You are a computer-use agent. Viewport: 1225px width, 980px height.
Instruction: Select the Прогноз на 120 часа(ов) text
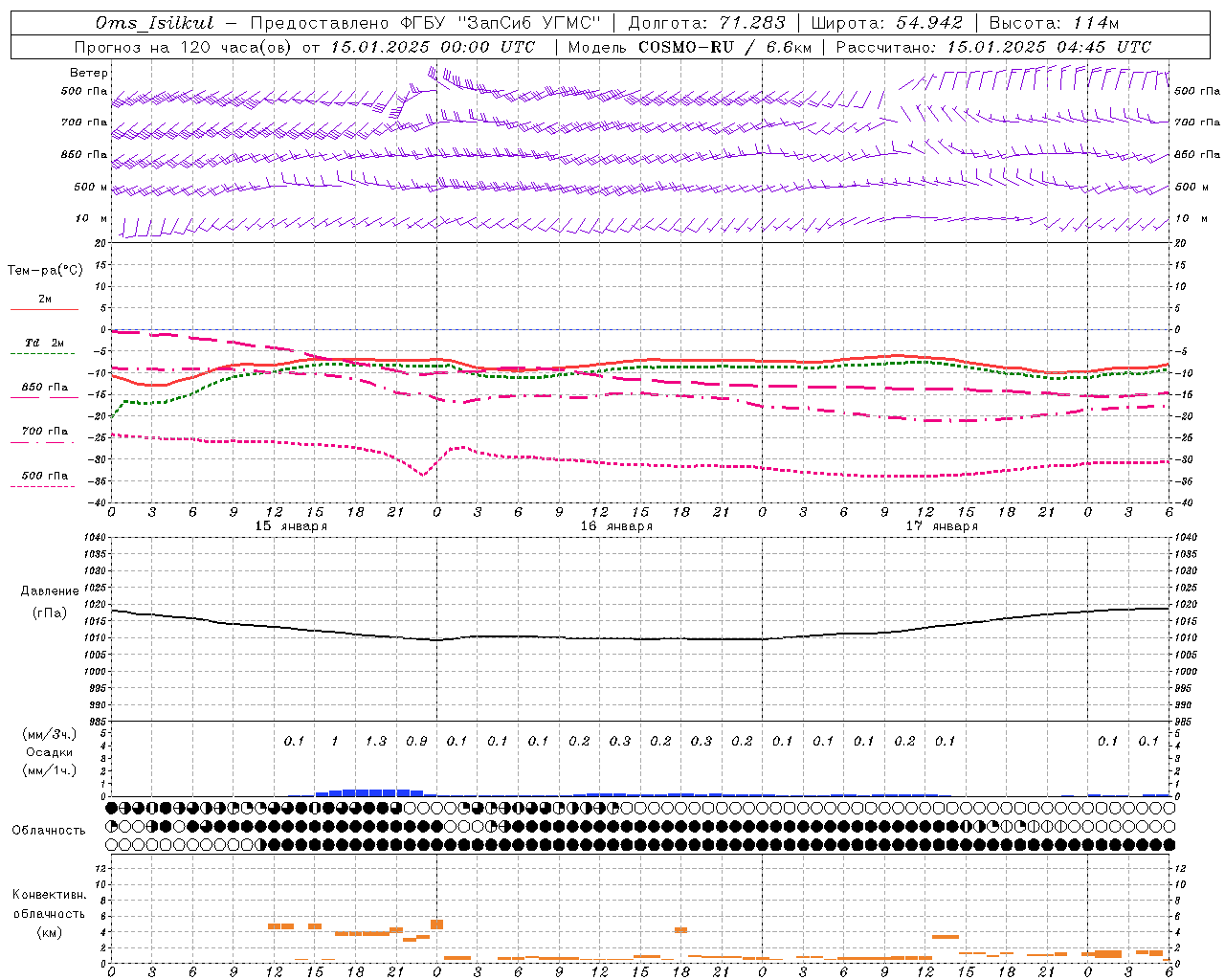(184, 47)
